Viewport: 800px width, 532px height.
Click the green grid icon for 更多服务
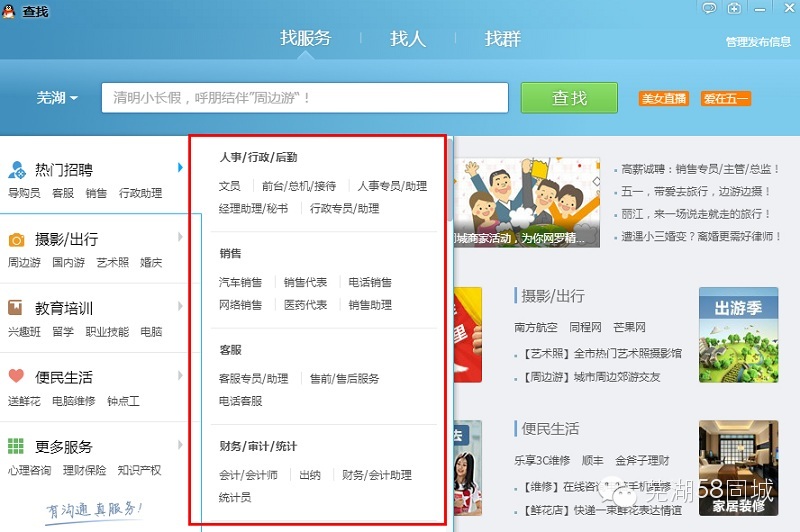point(16,446)
